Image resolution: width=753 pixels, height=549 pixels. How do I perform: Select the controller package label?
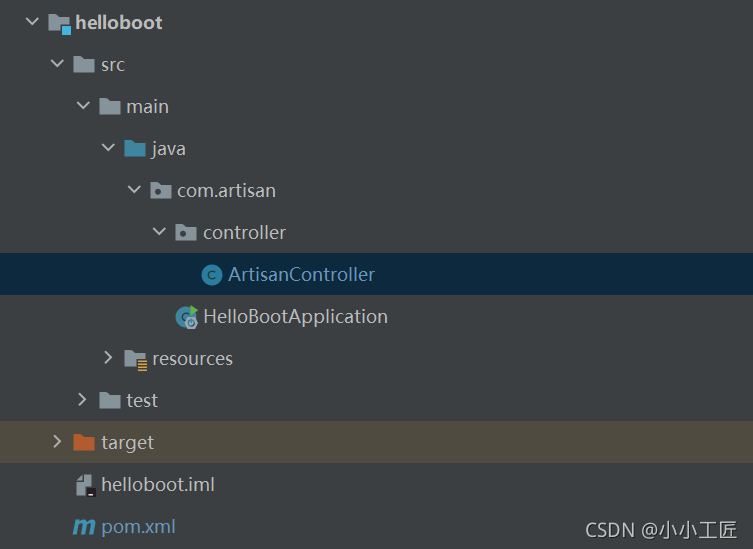point(244,233)
